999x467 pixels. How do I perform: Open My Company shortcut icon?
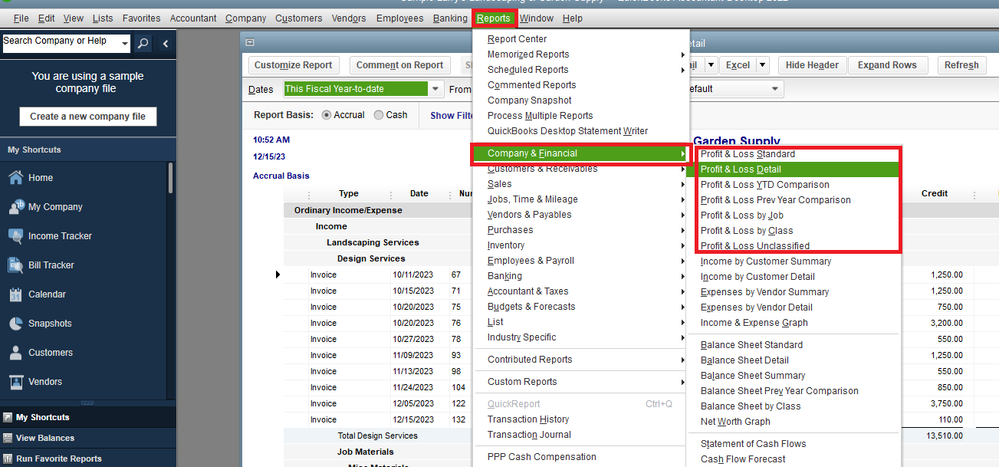(16, 206)
